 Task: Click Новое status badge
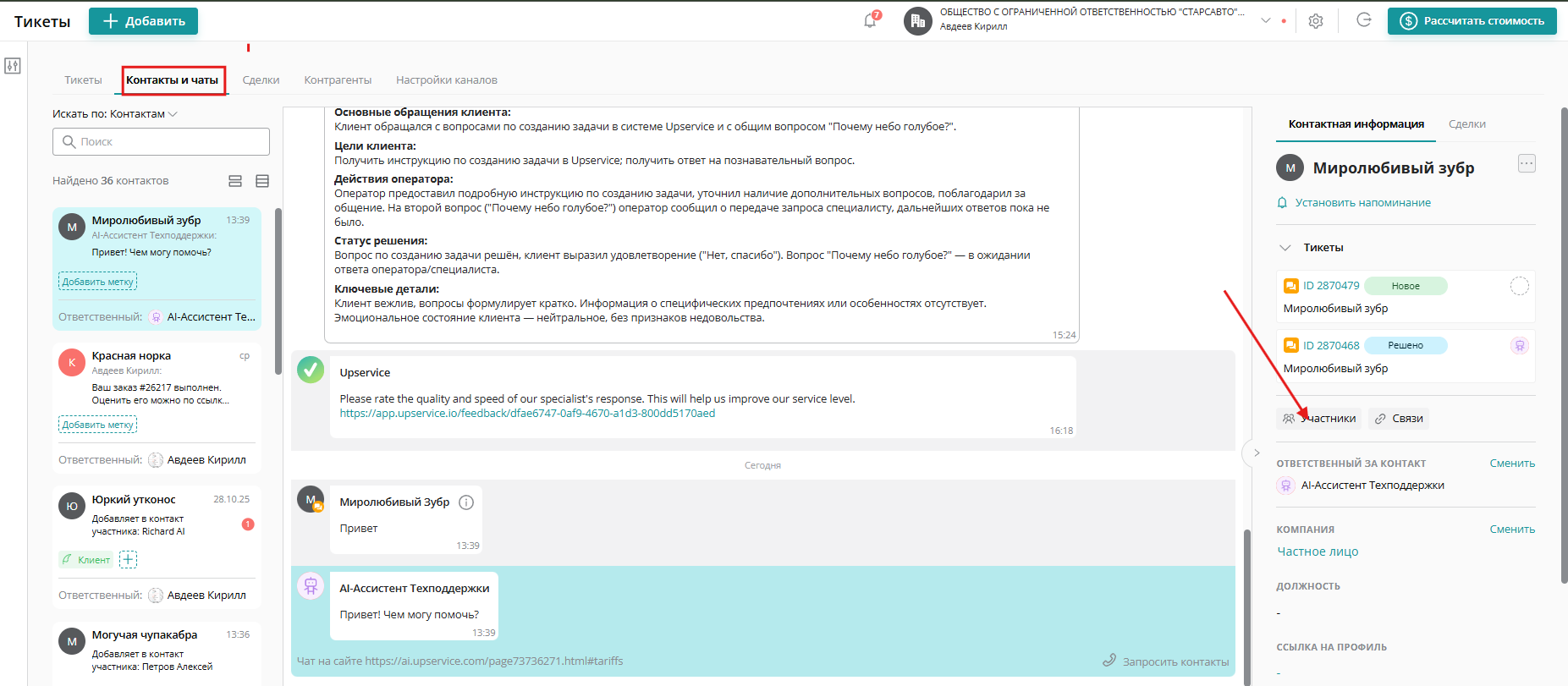point(1406,286)
